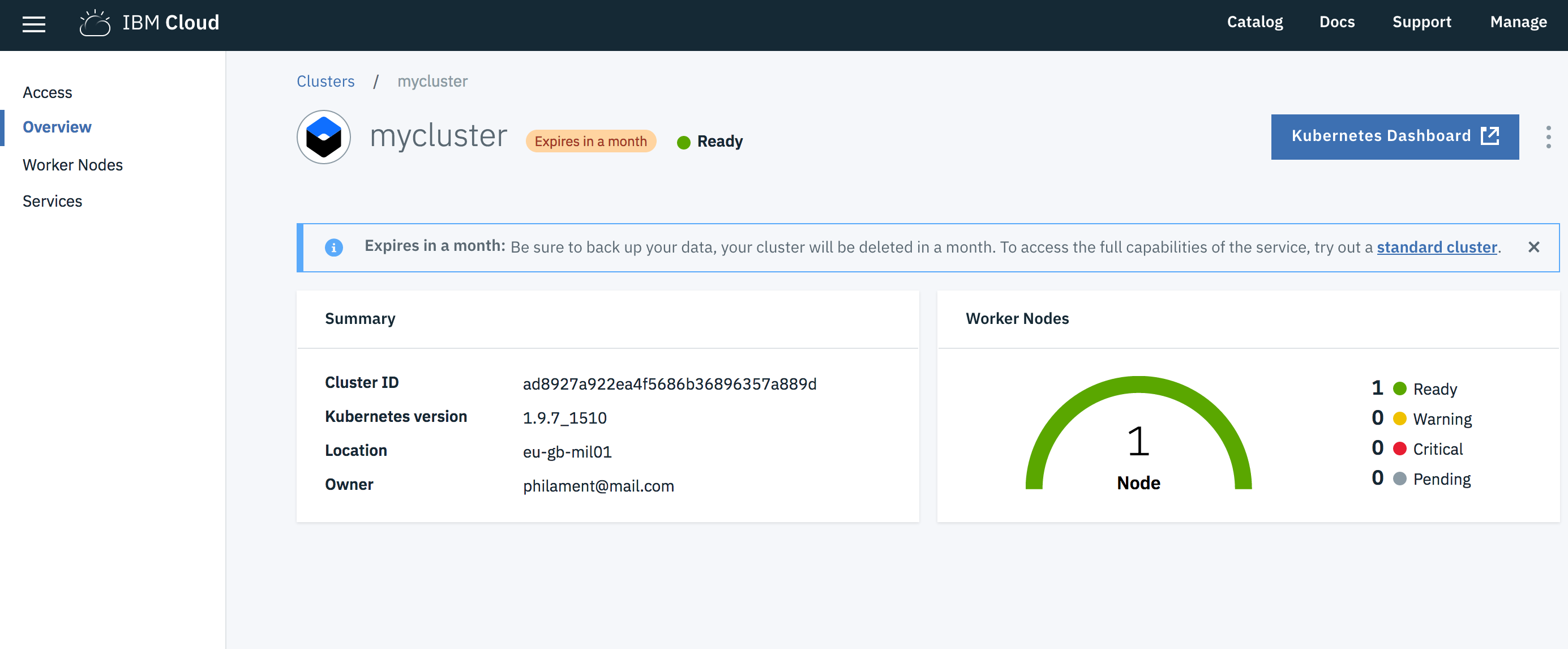1568x649 pixels.
Task: Dismiss the expiration notification banner
Action: (1533, 247)
